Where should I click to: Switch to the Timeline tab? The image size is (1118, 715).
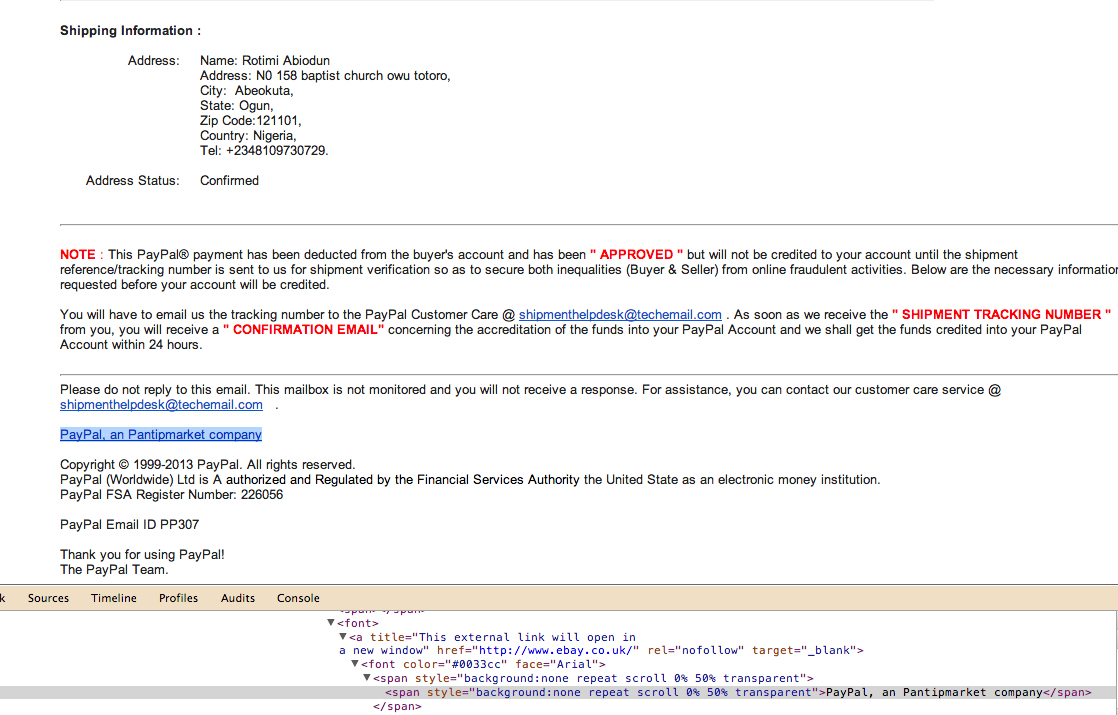(x=113, y=598)
